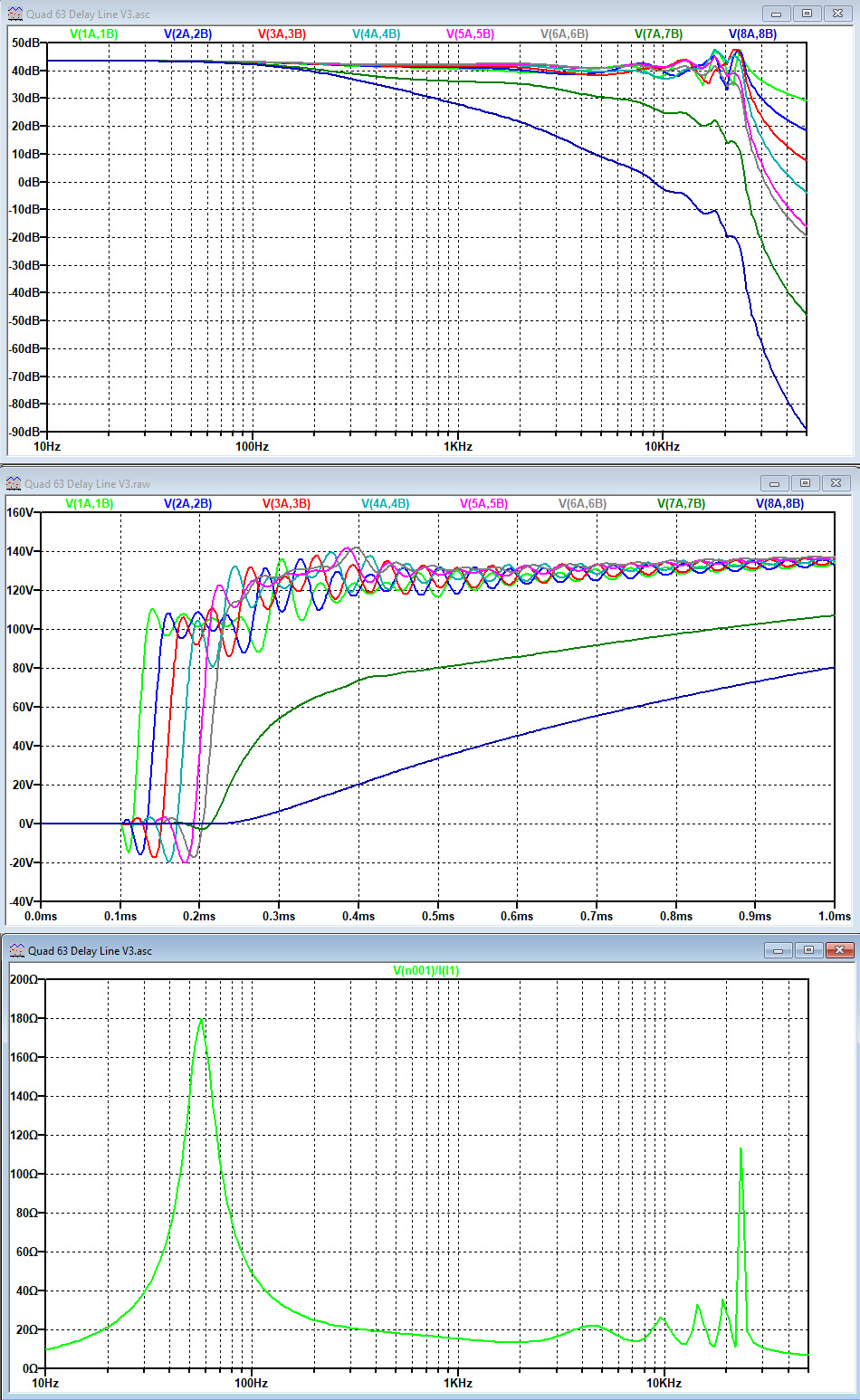Click the 100V axis label in transient plot
The height and width of the screenshot is (1400, 860).
coord(20,629)
